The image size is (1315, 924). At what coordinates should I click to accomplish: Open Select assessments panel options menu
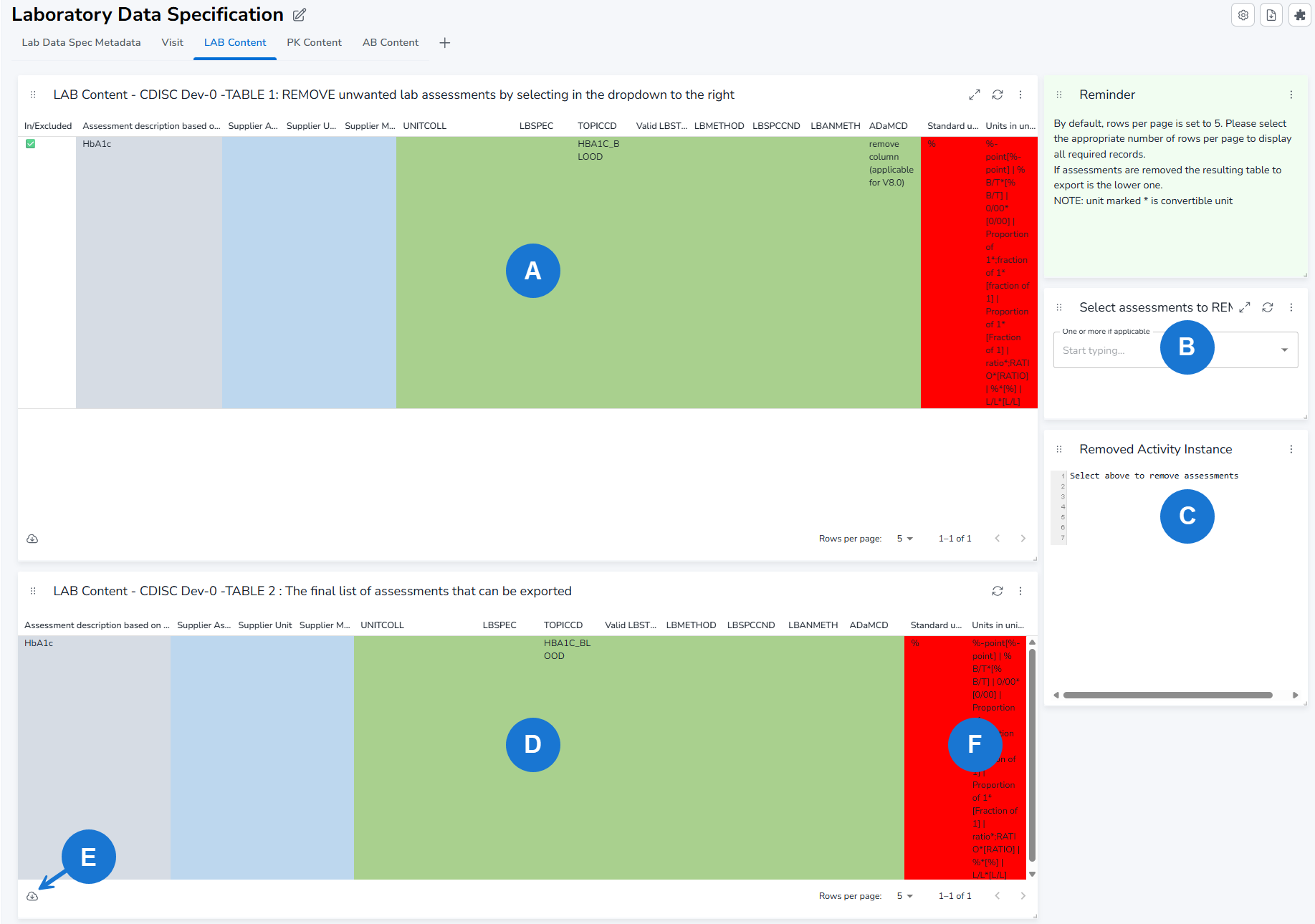pos(1291,307)
